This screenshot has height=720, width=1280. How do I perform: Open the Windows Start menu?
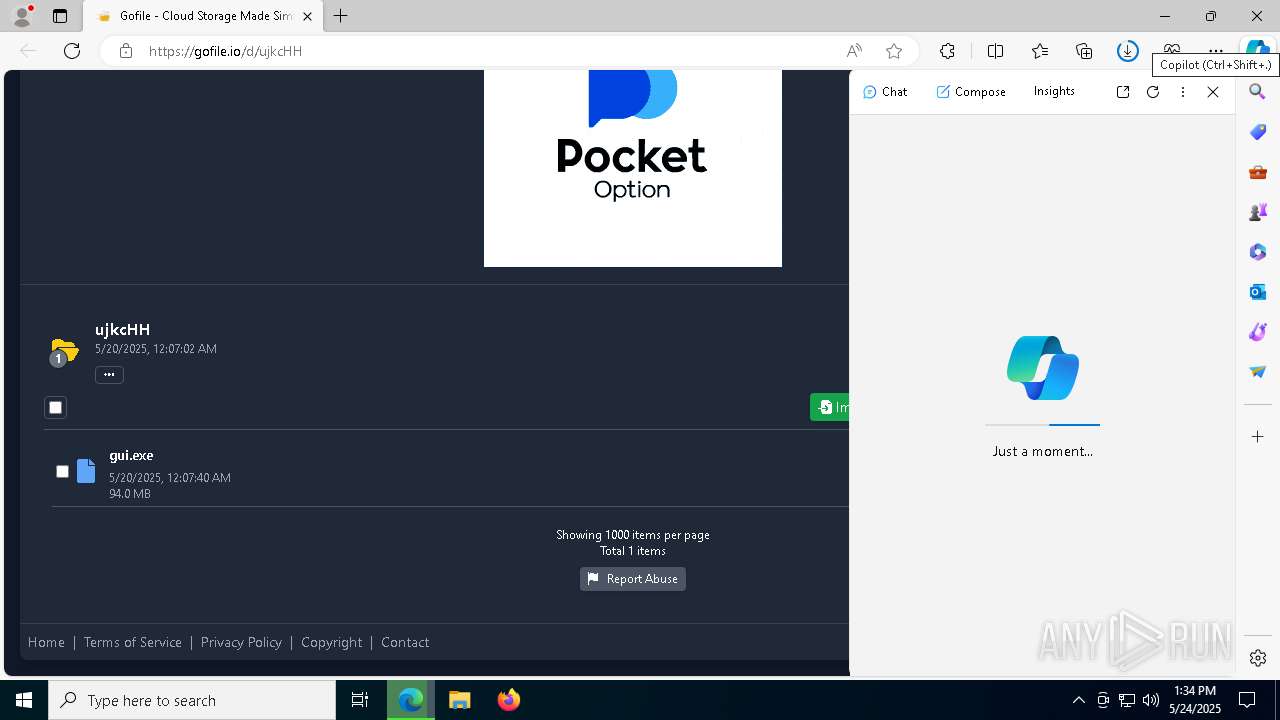click(x=24, y=700)
